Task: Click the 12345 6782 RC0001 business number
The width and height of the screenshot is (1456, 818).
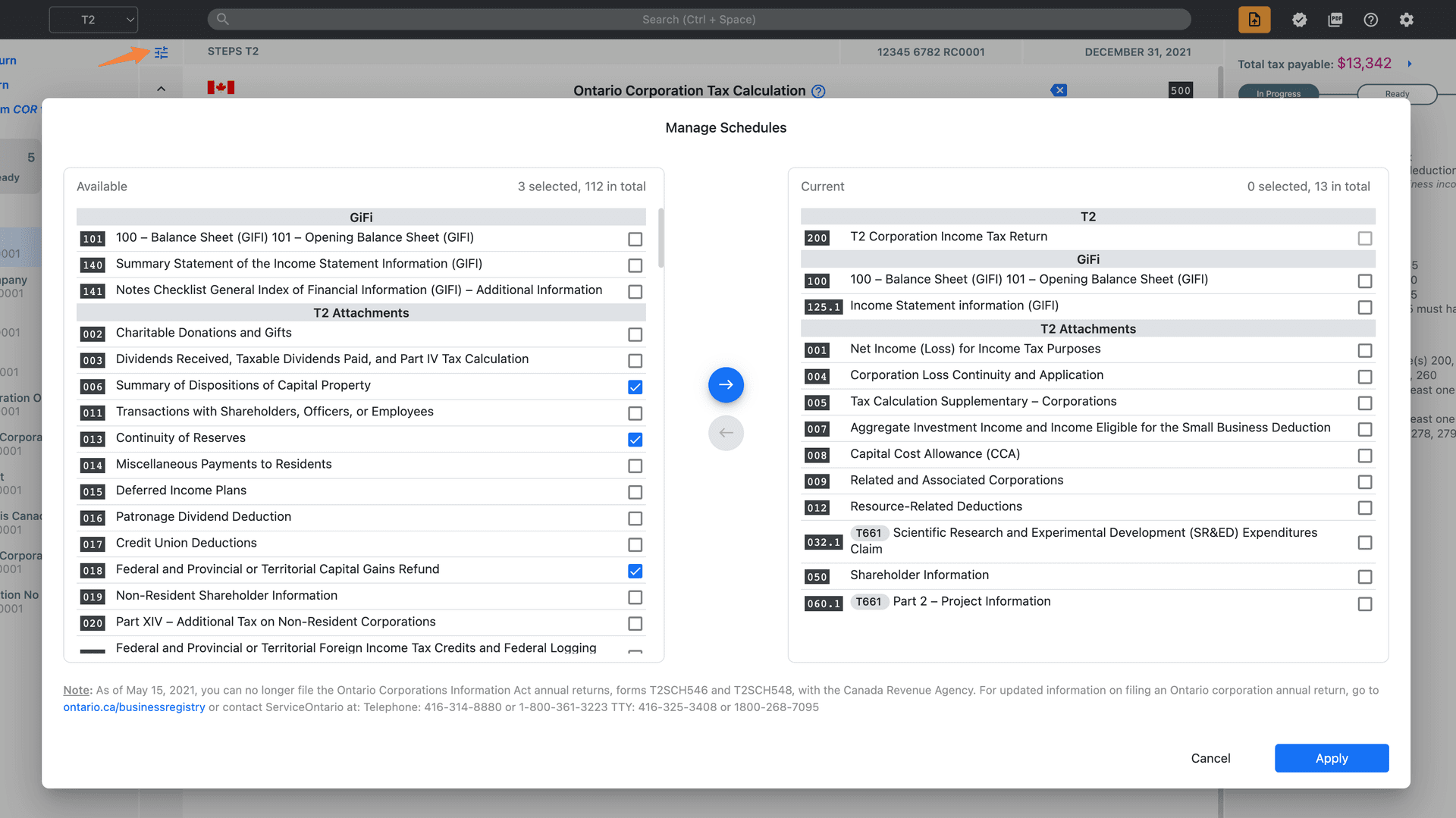Action: [930, 52]
